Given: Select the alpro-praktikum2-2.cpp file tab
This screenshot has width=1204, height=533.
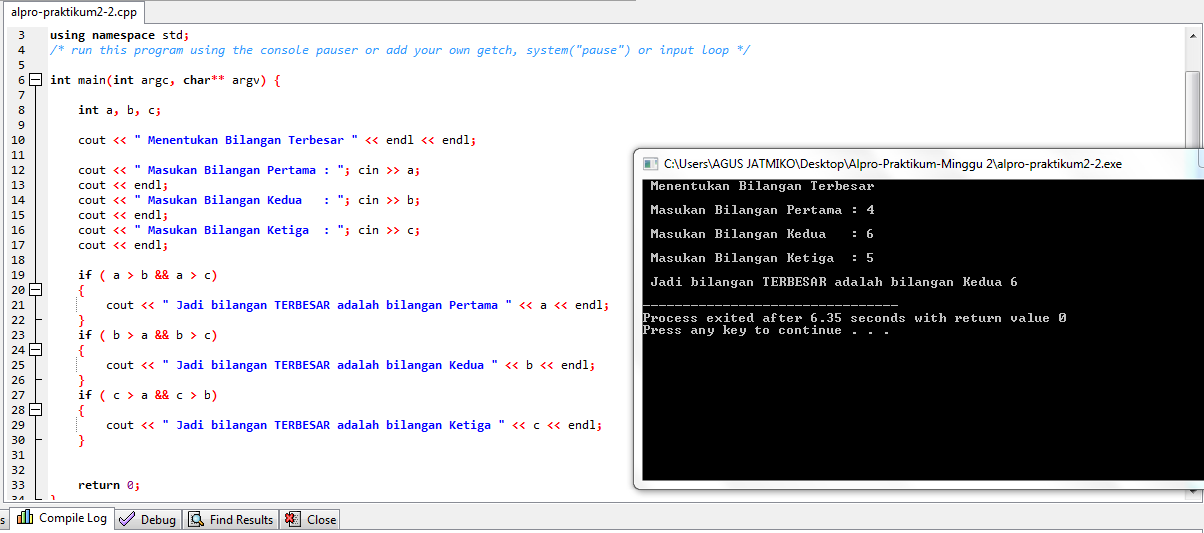Looking at the screenshot, I should click(x=75, y=13).
